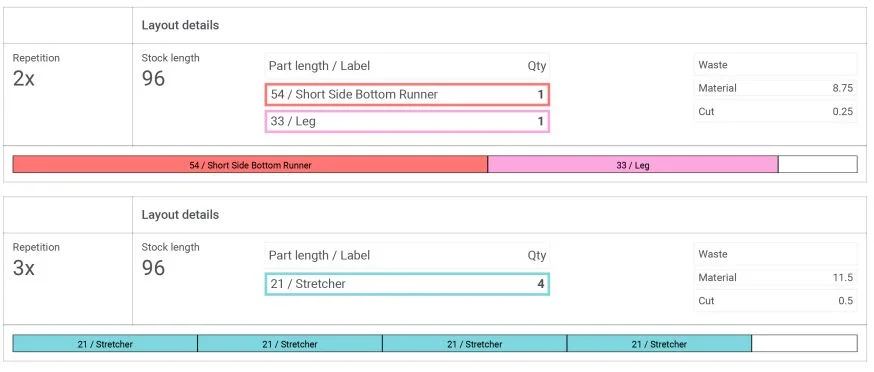Click the Material waste value 8.75

(842, 88)
